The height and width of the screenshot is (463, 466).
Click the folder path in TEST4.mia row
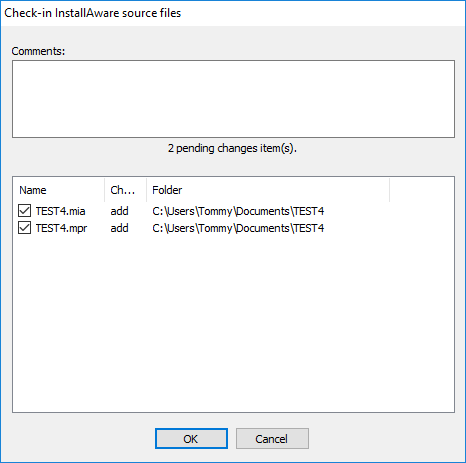coord(238,211)
